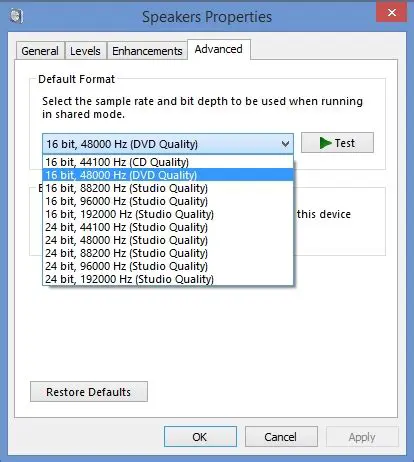
Task: Choose 24 bit, 48000 Hz (Studio Quality)
Action: click(x=168, y=240)
